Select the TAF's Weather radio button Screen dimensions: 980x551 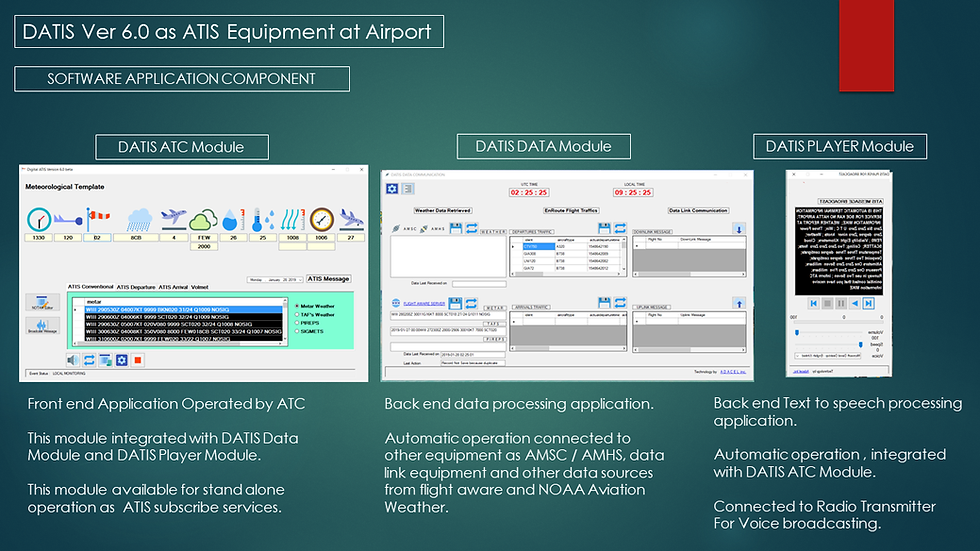point(297,315)
